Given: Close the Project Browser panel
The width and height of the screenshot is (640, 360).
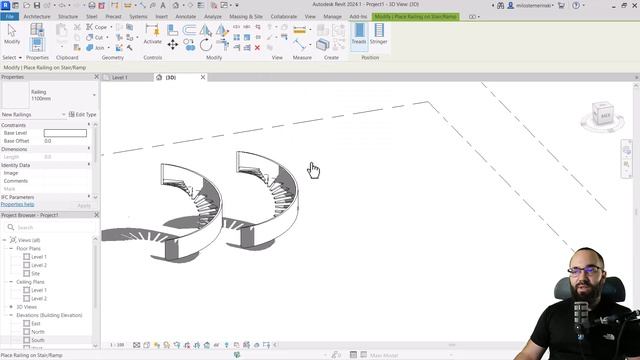Looking at the screenshot, I should click(97, 215).
